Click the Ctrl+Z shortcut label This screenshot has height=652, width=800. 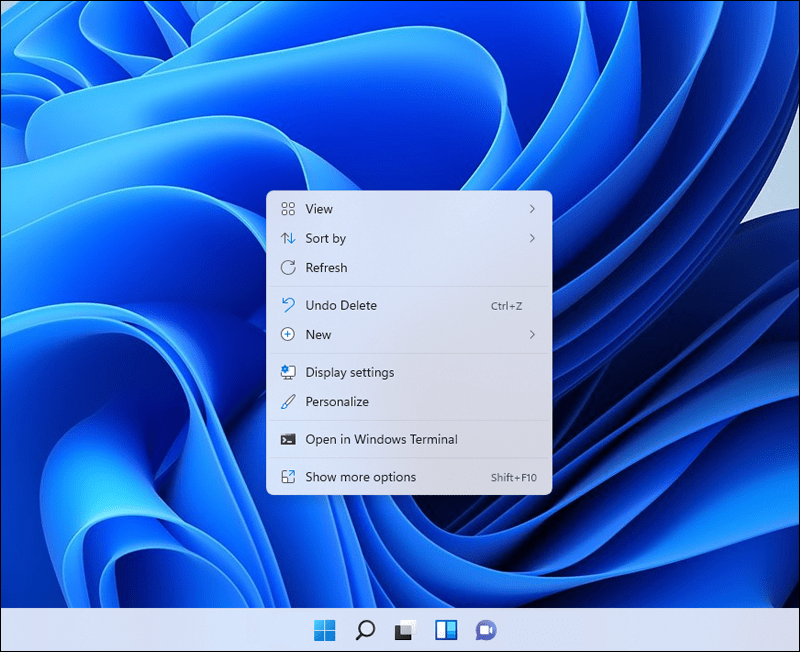506,306
